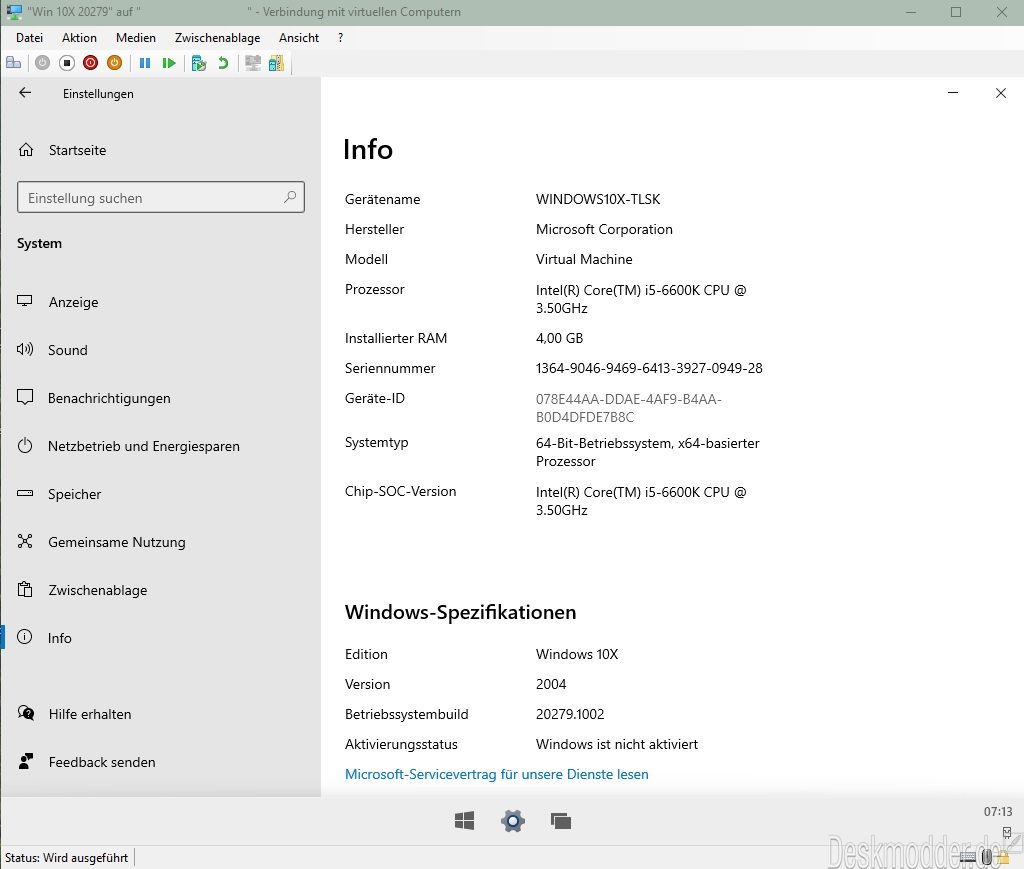Screen dimensions: 1024x869
Task: Click the Windows-Spezifikationen heading
Action: tap(460, 612)
